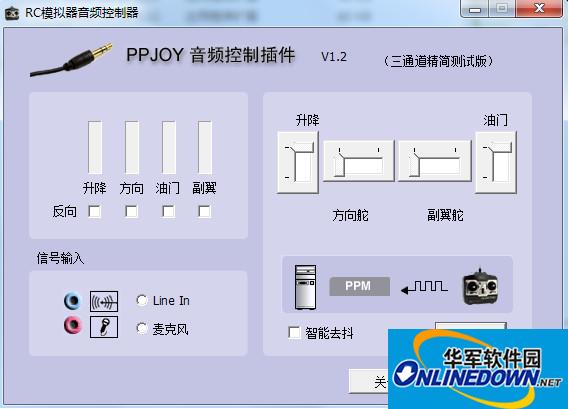Enable reverse checkbox for 方向 channel
The image size is (568, 409).
(x=131, y=211)
